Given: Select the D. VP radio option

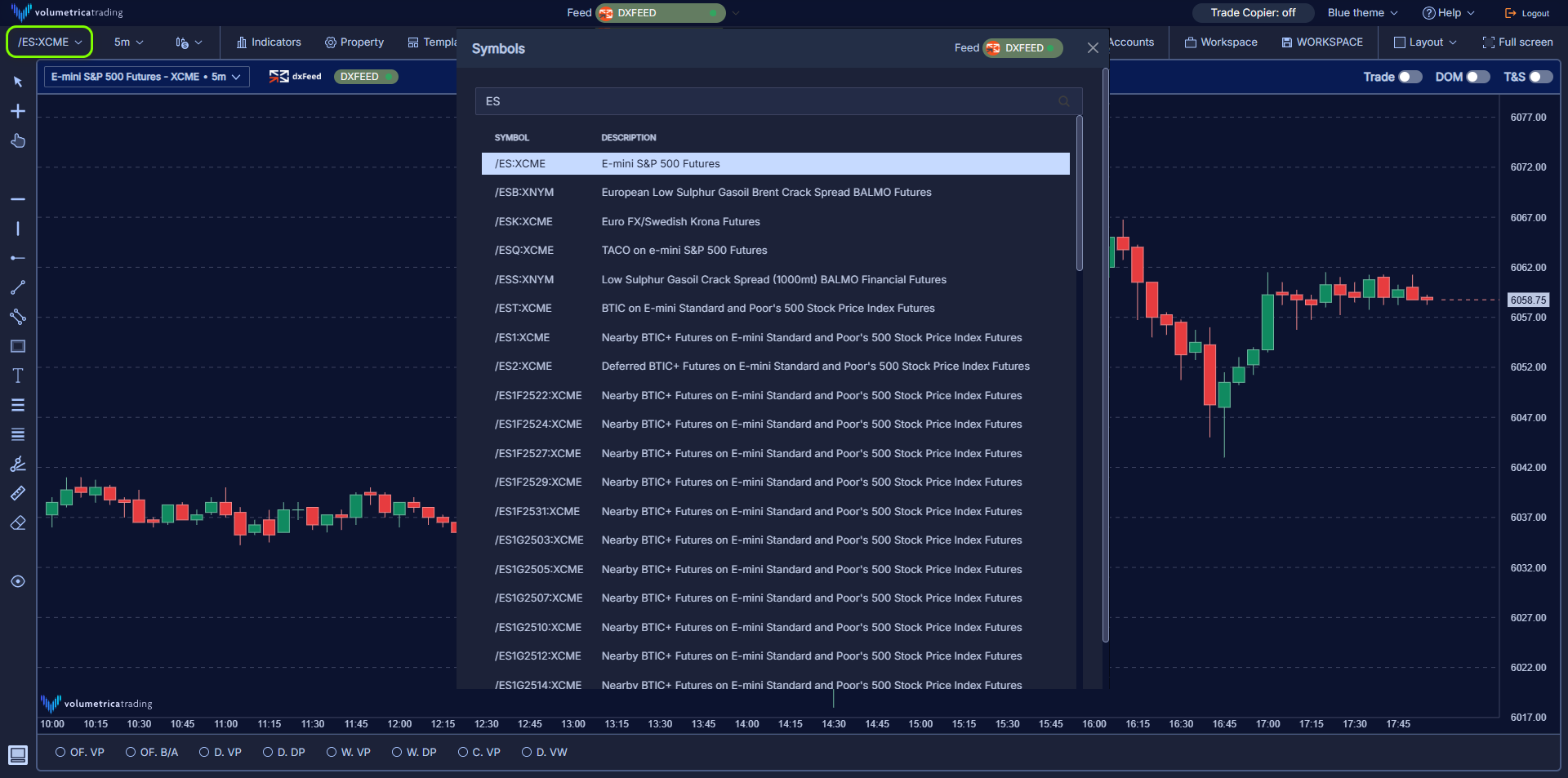Looking at the screenshot, I should click(220, 752).
